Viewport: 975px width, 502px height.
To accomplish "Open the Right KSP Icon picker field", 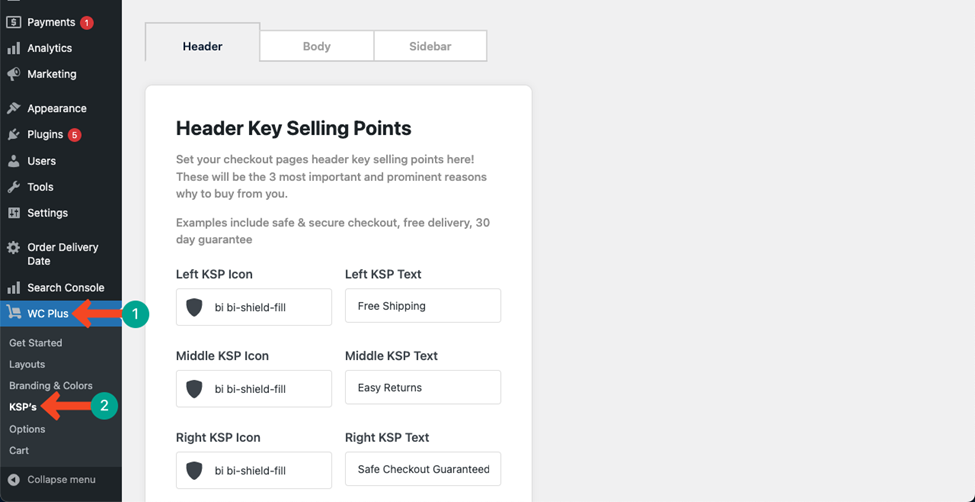I will coord(254,470).
